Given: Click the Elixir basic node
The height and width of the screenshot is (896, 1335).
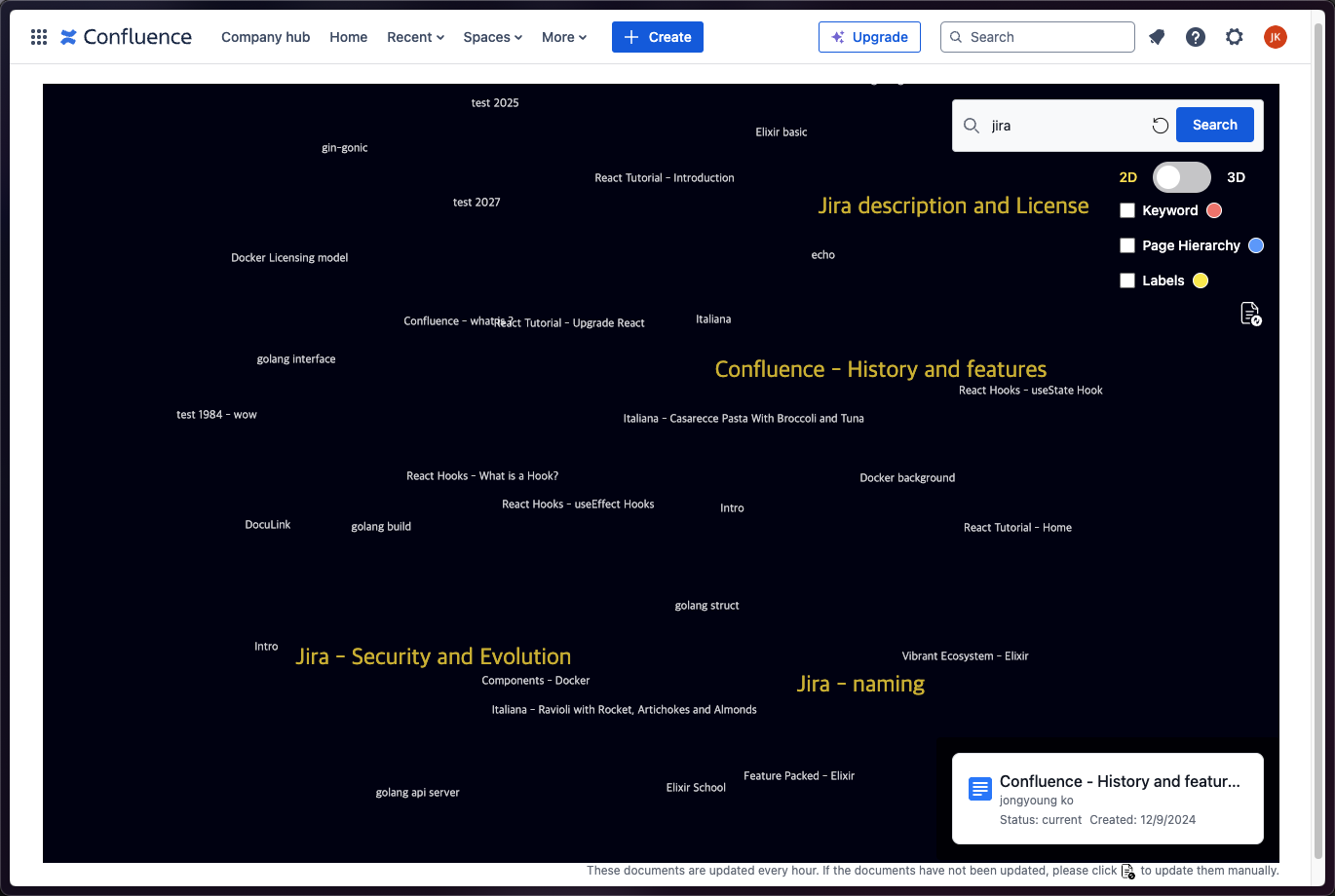Looking at the screenshot, I should click(782, 131).
